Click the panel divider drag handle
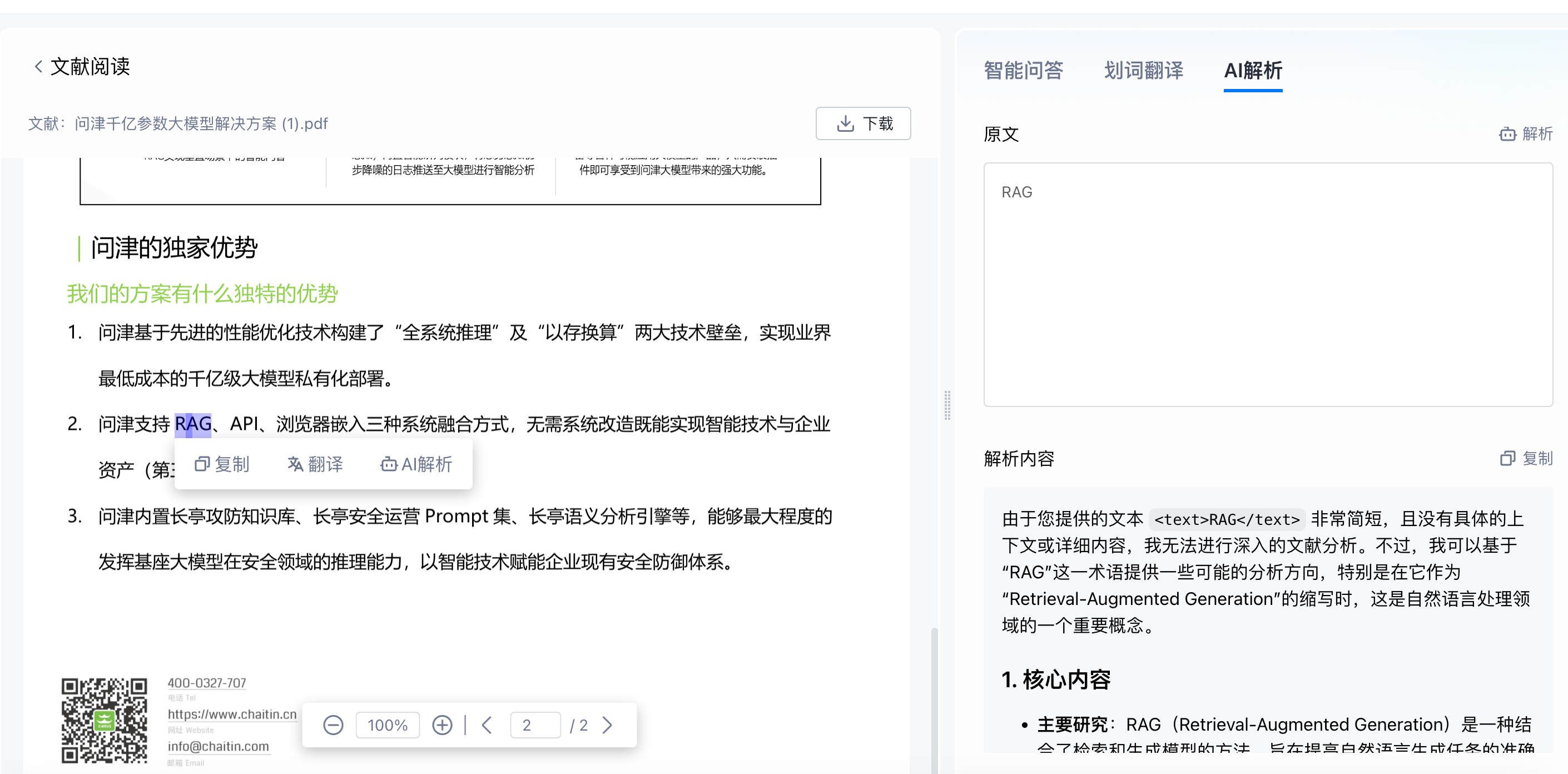The height and width of the screenshot is (774, 1568). click(x=947, y=405)
